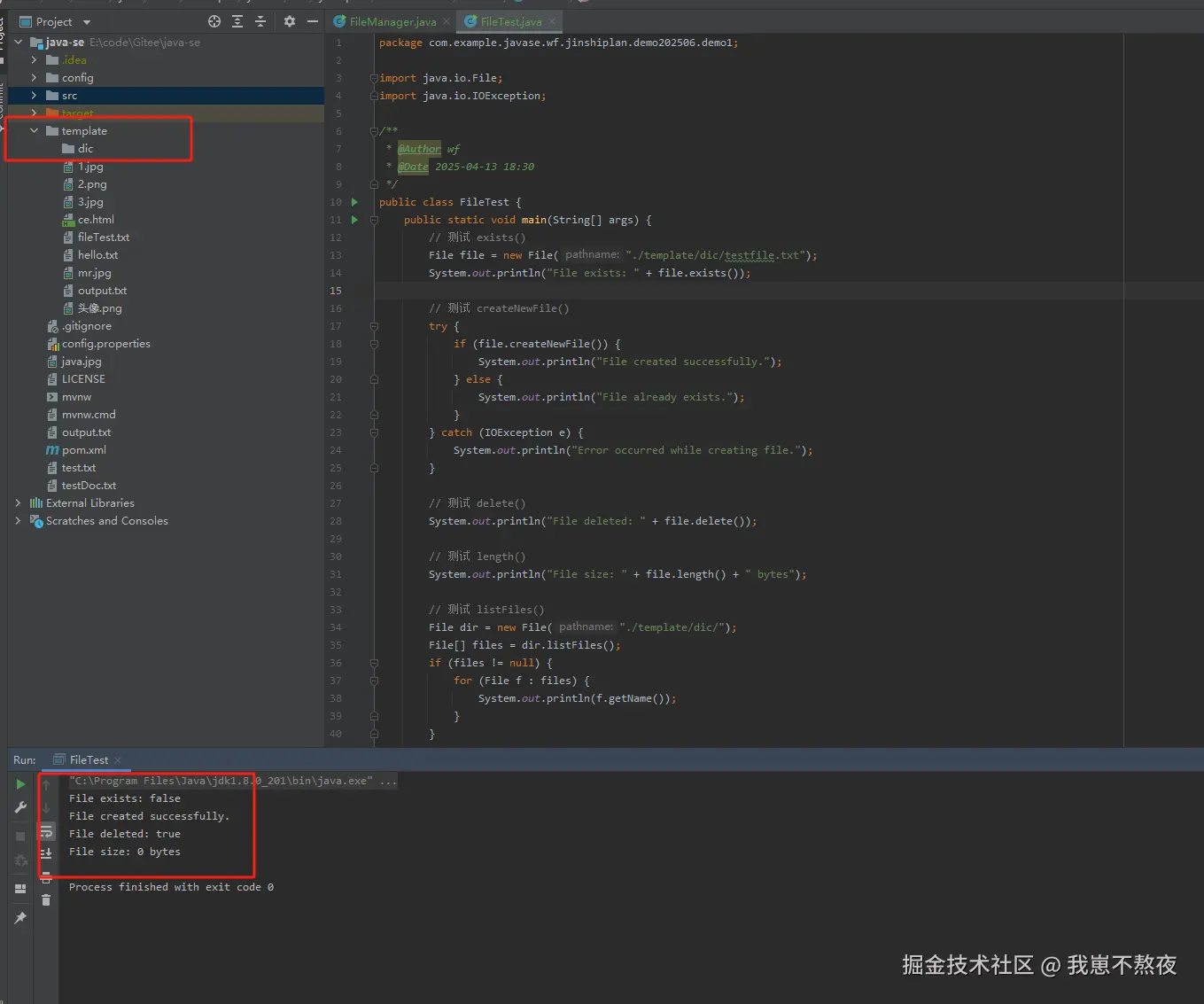This screenshot has width=1204, height=1004.
Task: Expand the src folder
Action: (x=35, y=96)
